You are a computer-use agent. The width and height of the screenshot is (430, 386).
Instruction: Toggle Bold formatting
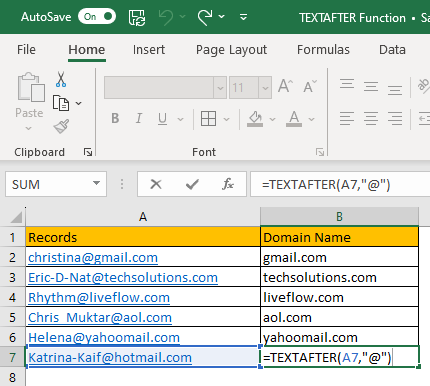[x=115, y=118]
